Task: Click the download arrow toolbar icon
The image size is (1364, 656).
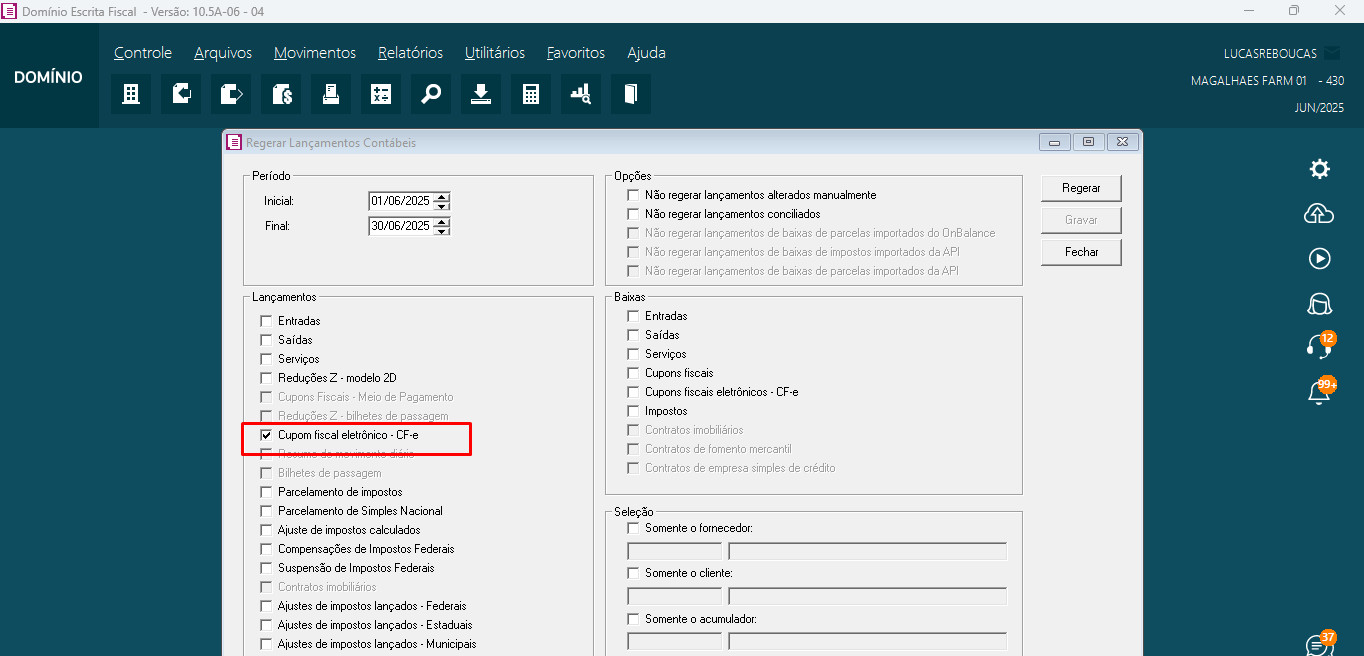Action: tap(481, 94)
